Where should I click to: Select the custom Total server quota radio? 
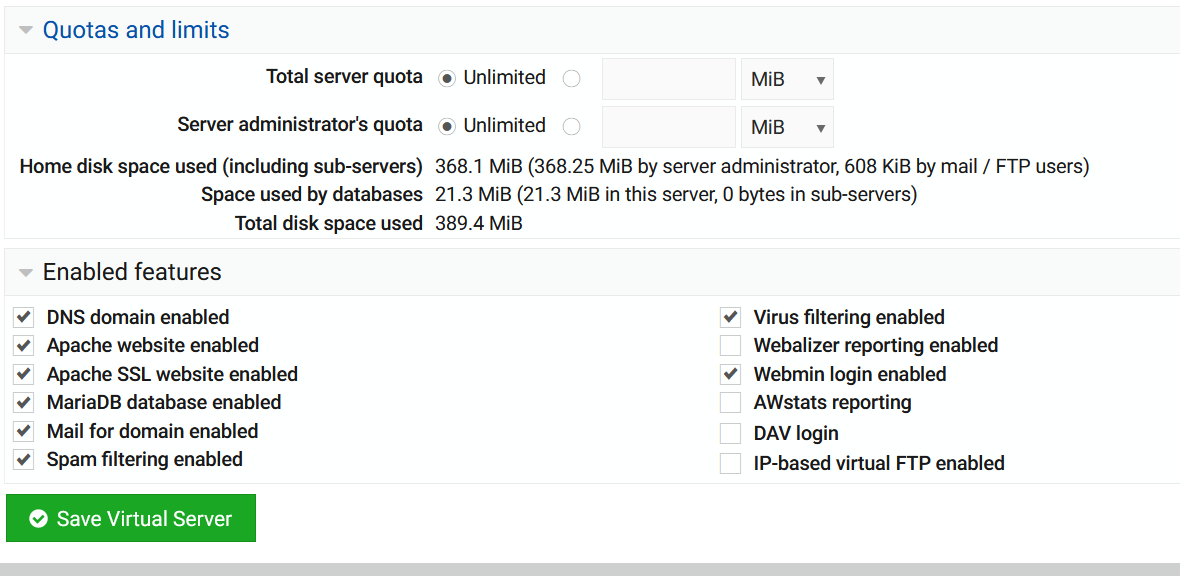[571, 77]
